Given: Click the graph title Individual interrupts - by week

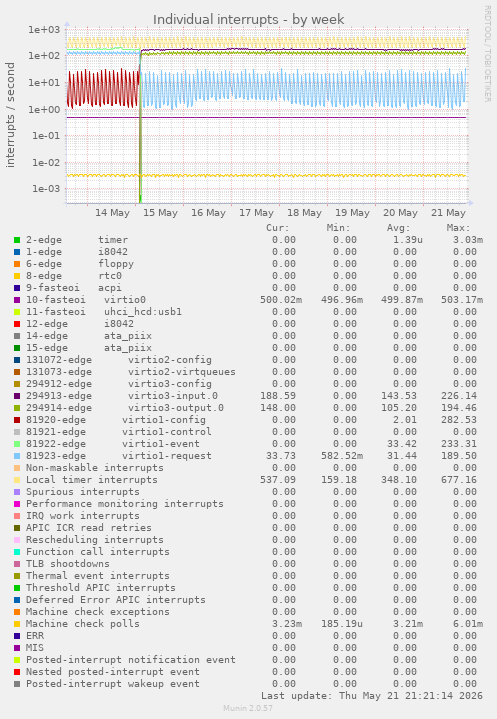Looking at the screenshot, I should click(x=248, y=20).
